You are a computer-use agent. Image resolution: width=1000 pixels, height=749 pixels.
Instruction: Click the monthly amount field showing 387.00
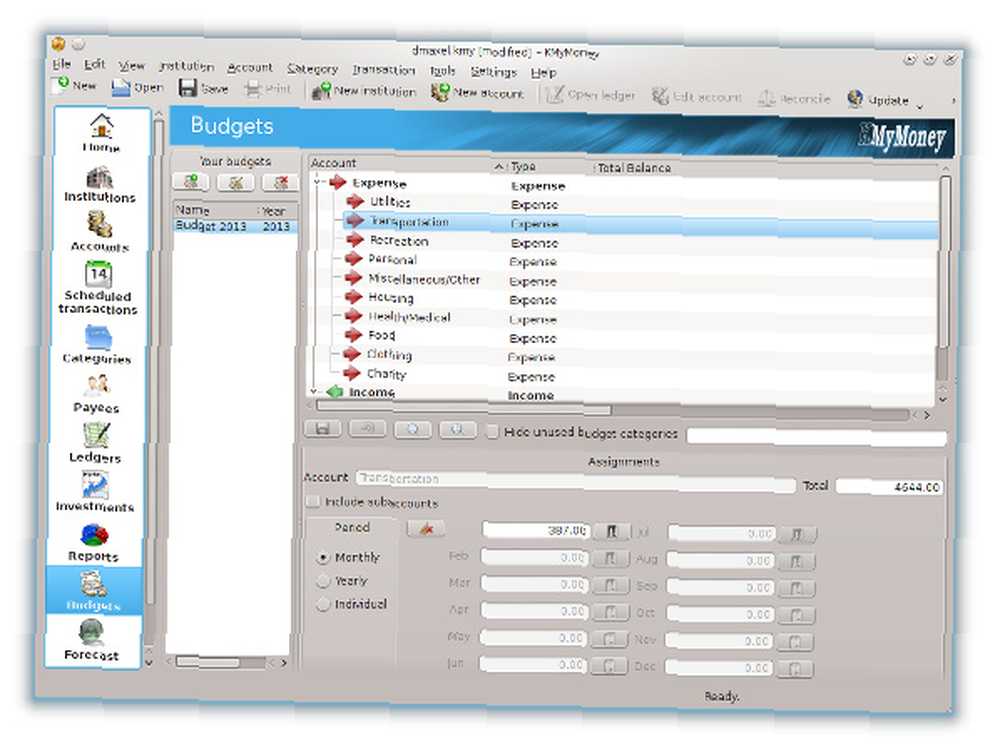(x=536, y=530)
